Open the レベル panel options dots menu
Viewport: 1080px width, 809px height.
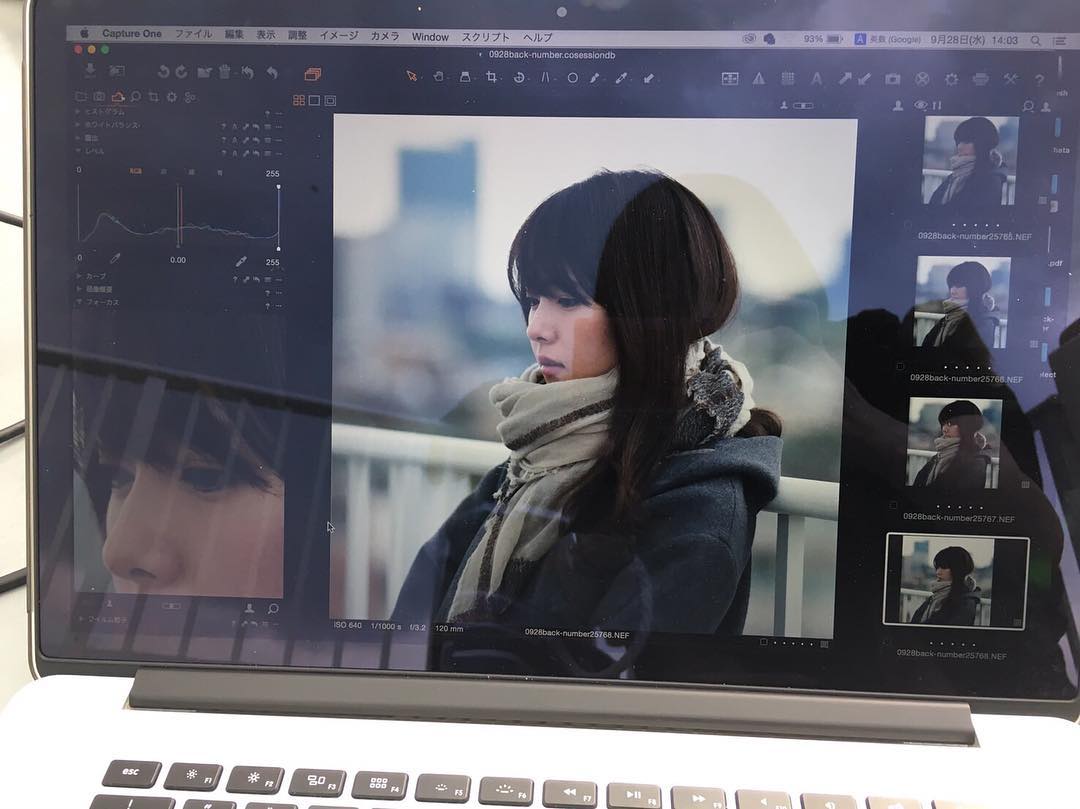[x=278, y=154]
